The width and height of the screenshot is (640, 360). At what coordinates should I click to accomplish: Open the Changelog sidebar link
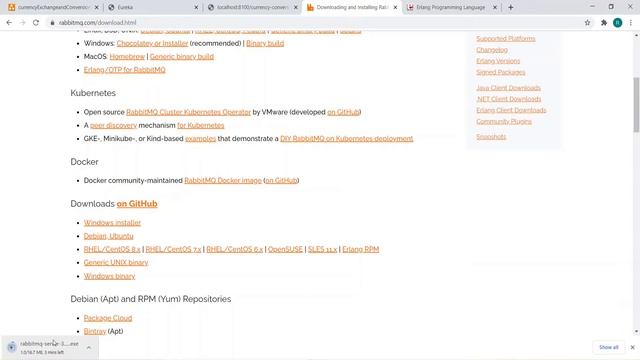point(492,50)
